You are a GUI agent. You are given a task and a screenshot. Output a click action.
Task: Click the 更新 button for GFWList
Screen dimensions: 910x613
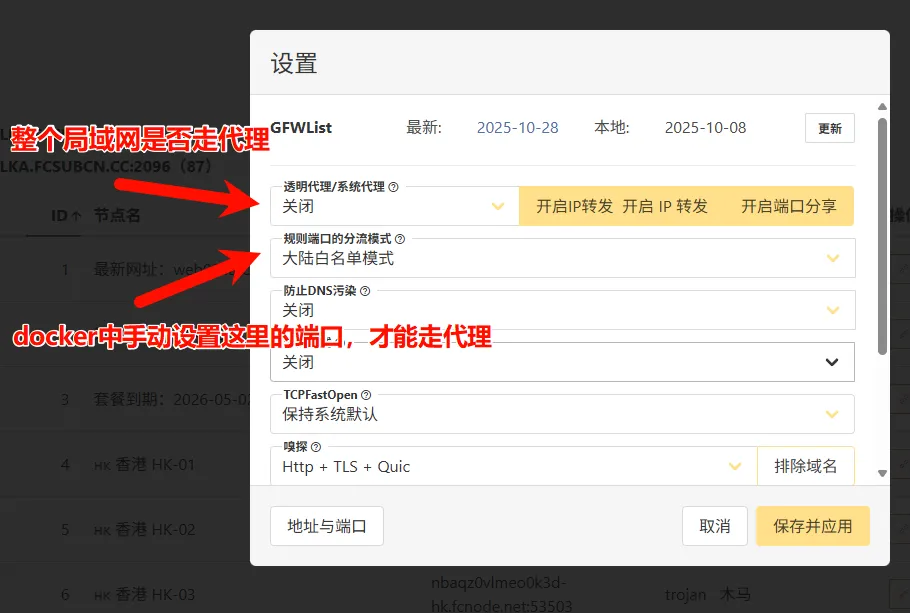point(829,128)
